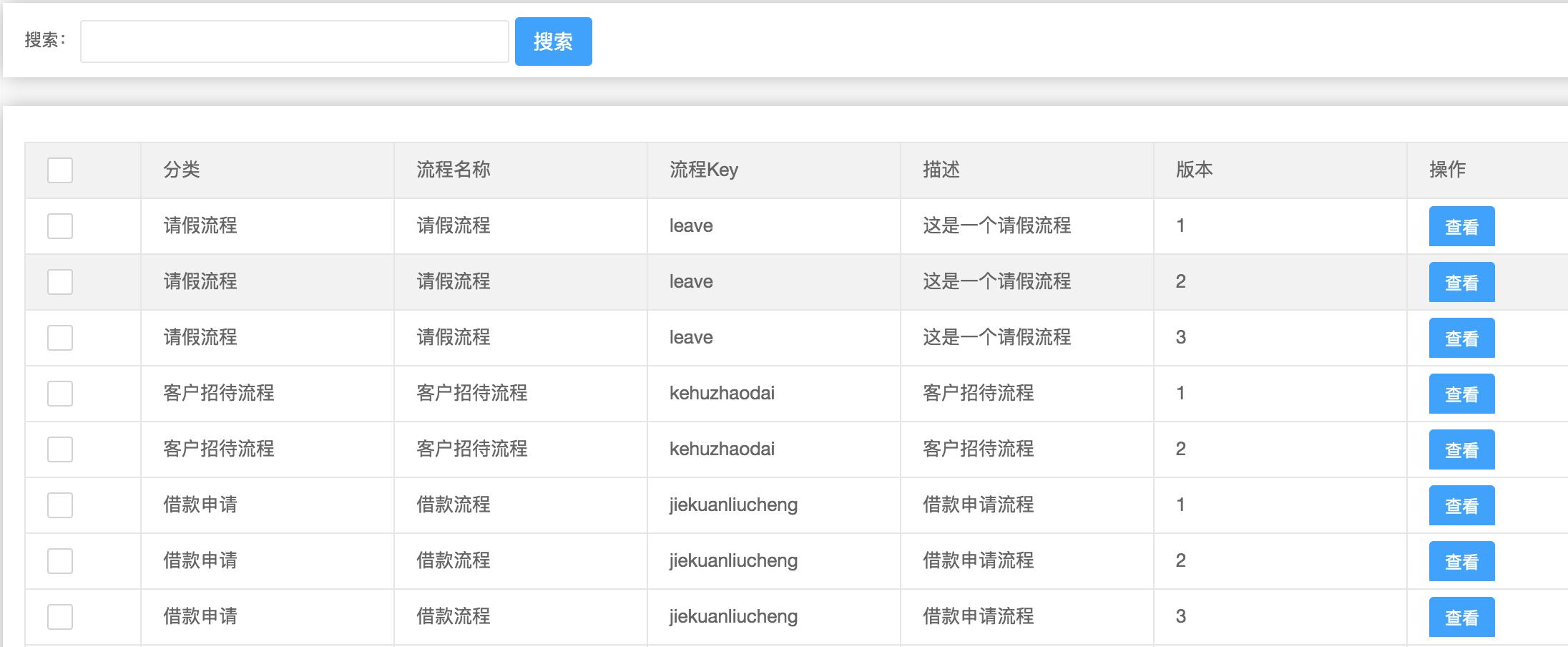Click the 流程Key column header
The height and width of the screenshot is (647, 1568).
point(704,170)
